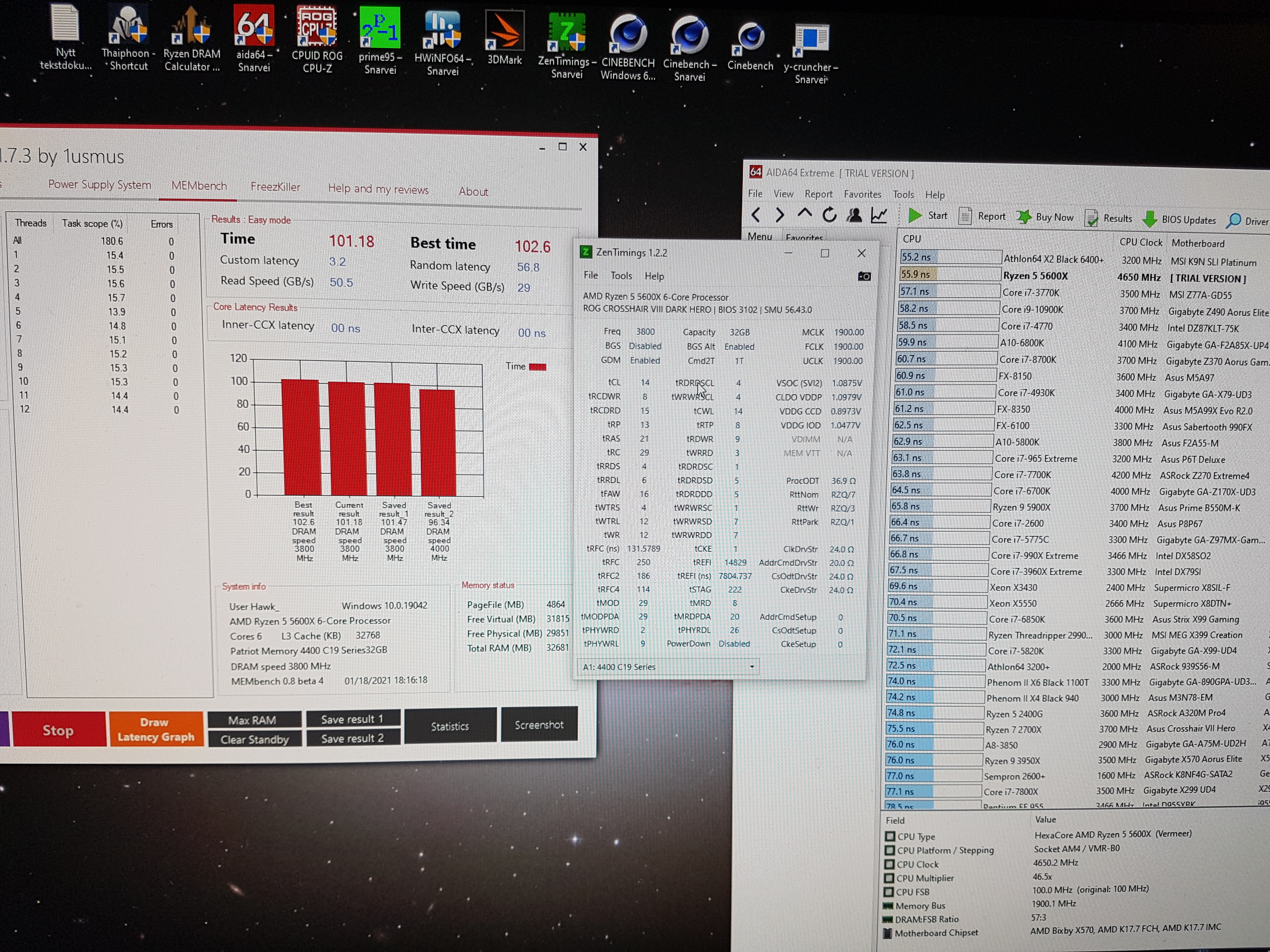This screenshot has width=1270, height=952.
Task: Open HWiNFO64 desktop shortcut
Action: [x=443, y=43]
